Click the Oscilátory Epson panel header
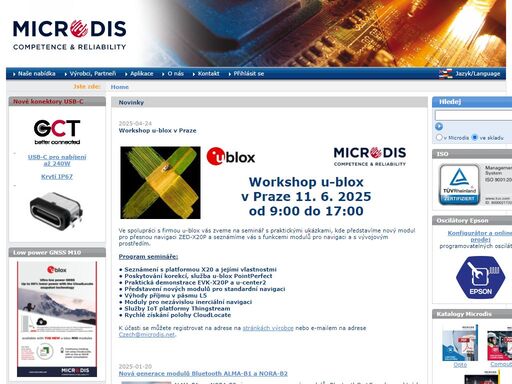Viewport: 512px width, 384px height. (x=472, y=221)
